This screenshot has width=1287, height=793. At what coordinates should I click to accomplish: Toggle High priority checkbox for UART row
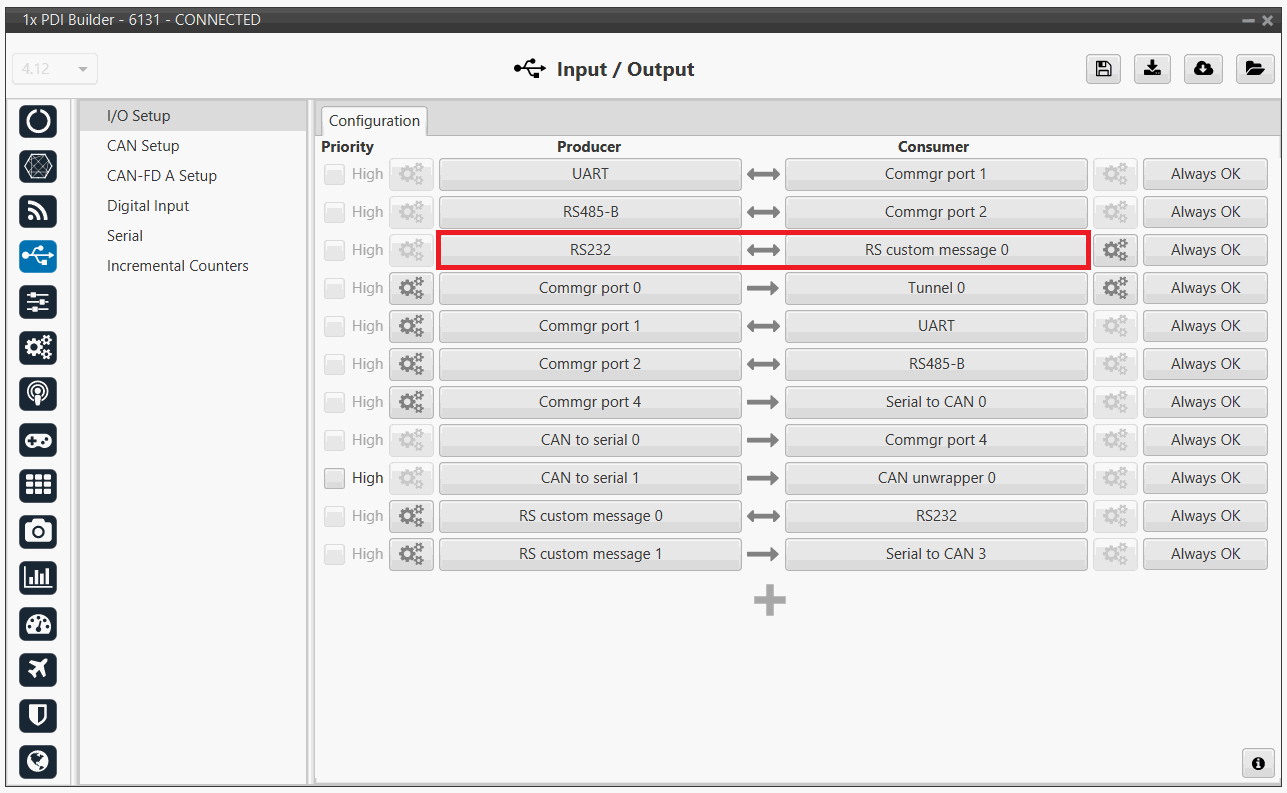(x=334, y=174)
